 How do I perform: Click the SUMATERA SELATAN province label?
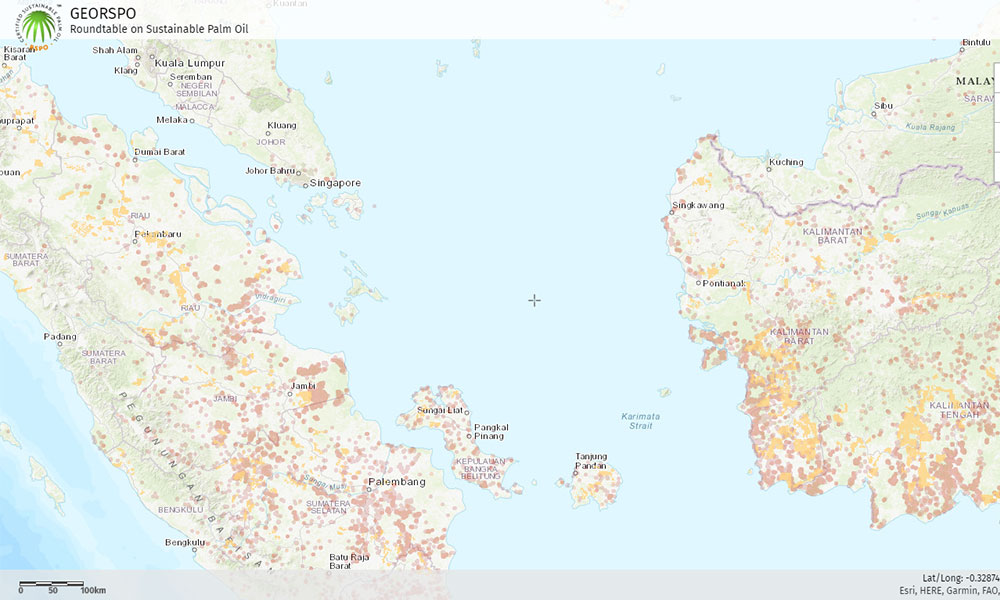pyautogui.click(x=328, y=507)
